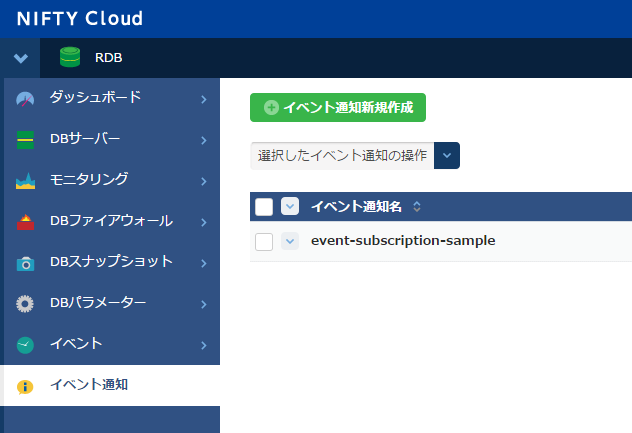Select the イベント通知 sidebar item

point(110,385)
